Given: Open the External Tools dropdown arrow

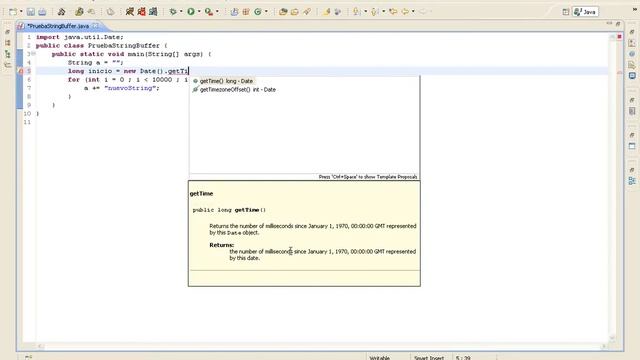Looking at the screenshot, I should tap(217, 12).
